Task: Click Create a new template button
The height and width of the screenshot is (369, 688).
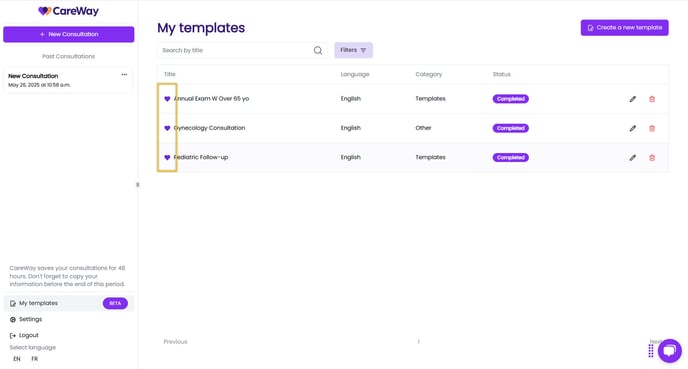Action: coord(624,28)
